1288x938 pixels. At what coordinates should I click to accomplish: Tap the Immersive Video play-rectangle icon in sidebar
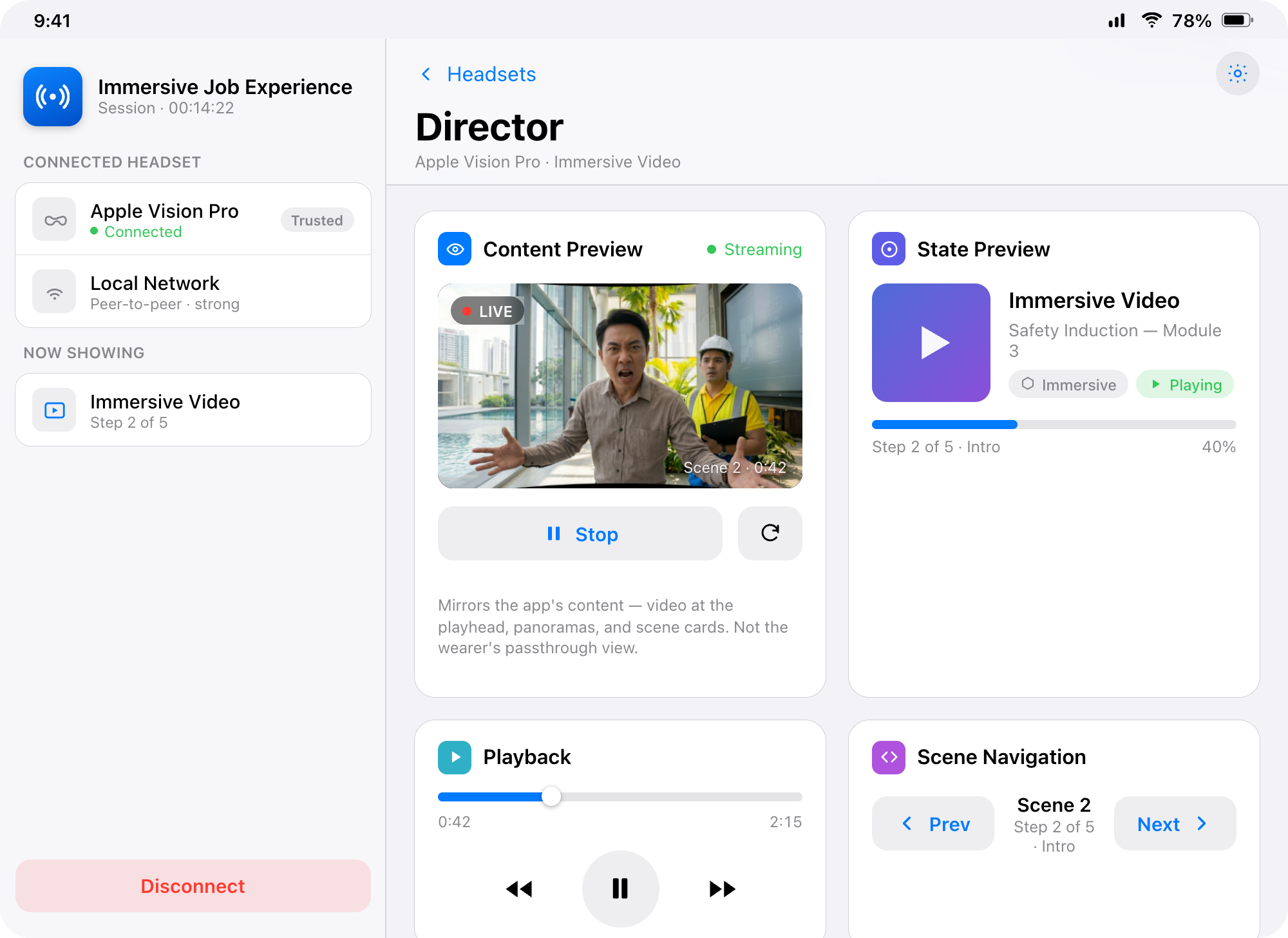[55, 410]
